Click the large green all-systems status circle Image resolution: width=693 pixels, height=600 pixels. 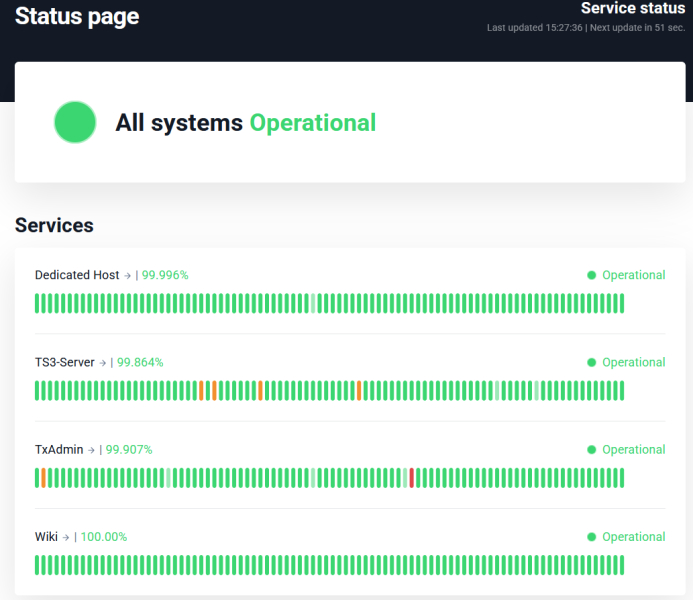click(x=75, y=122)
